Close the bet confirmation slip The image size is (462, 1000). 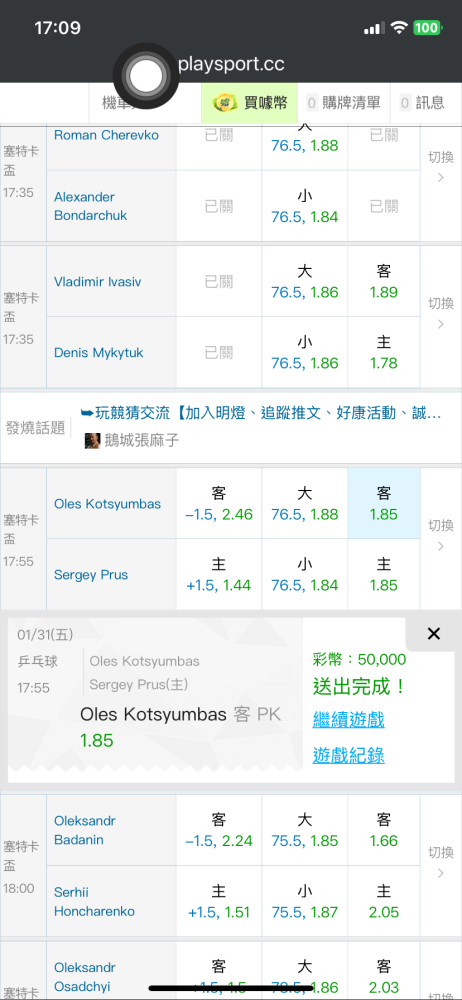(433, 633)
